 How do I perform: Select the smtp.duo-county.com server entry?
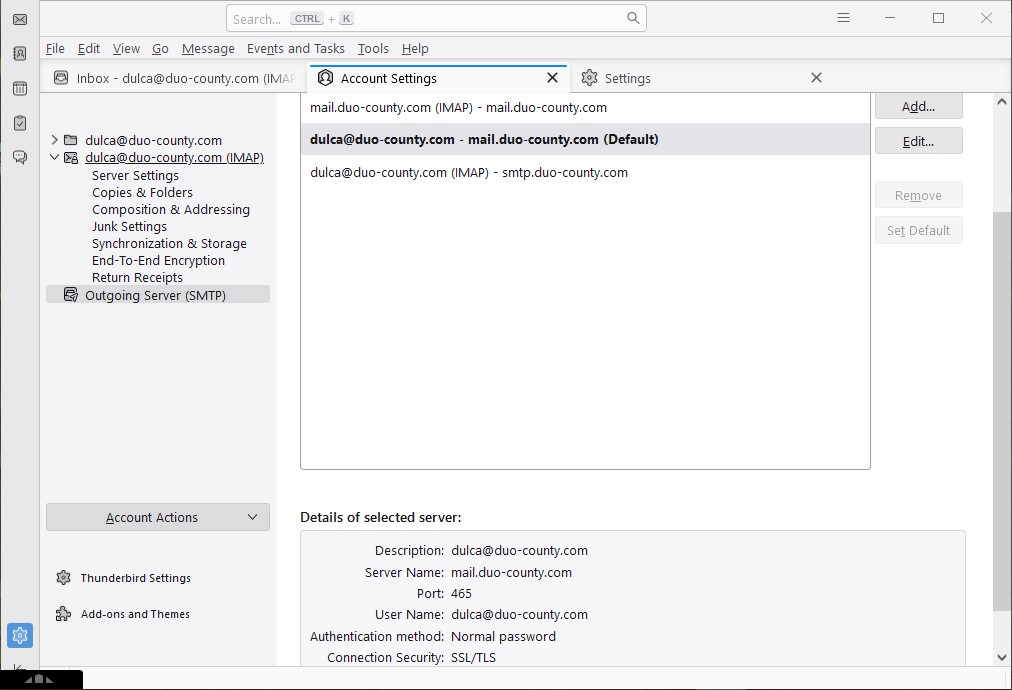click(x=469, y=172)
